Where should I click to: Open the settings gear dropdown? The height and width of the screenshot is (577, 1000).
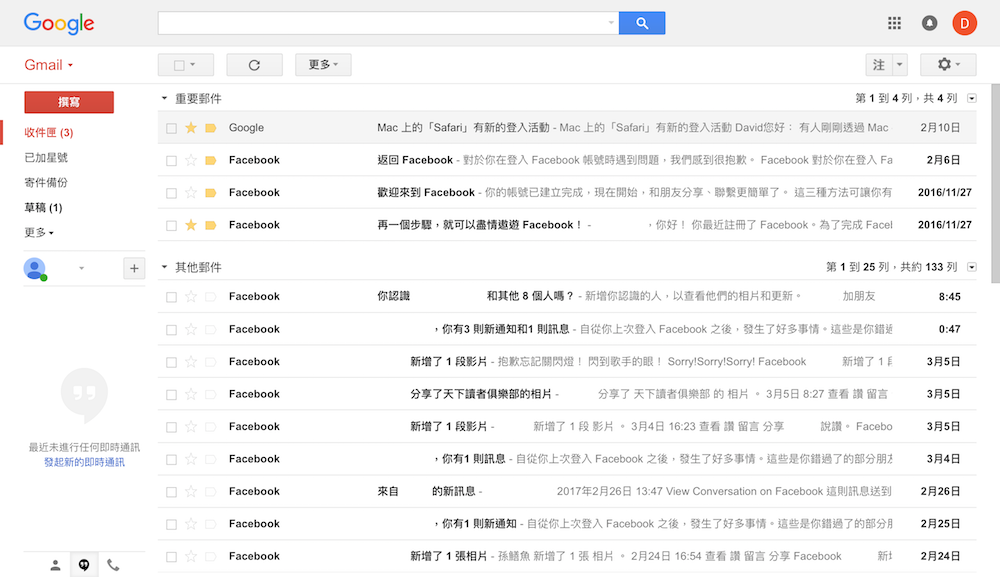pos(947,65)
